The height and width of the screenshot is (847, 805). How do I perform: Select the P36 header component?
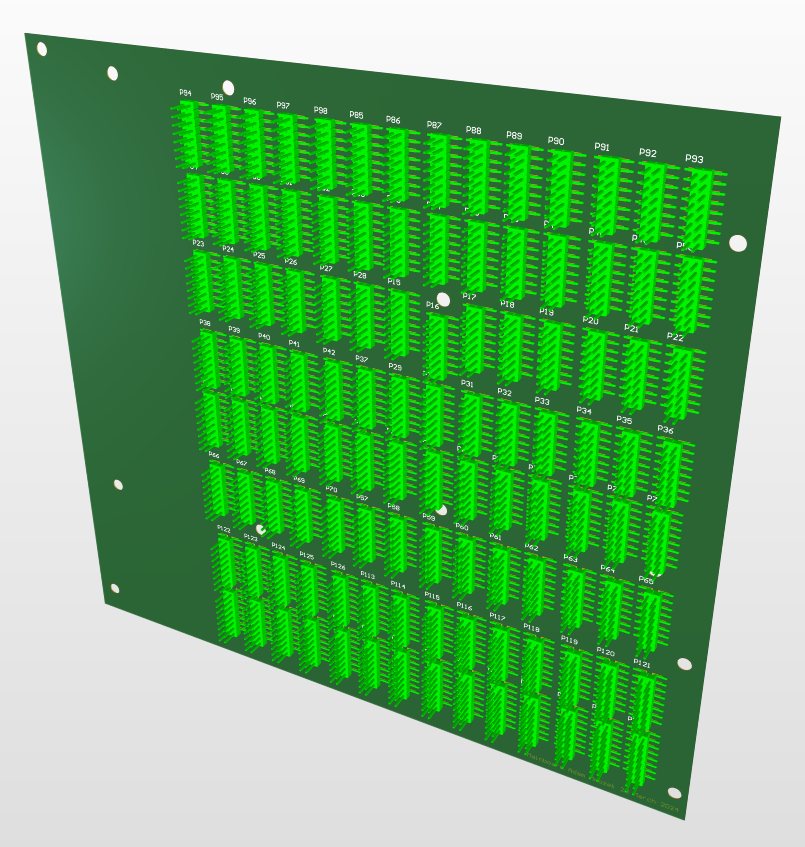(669, 474)
